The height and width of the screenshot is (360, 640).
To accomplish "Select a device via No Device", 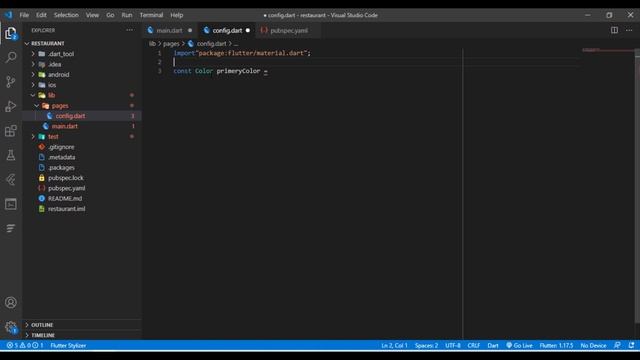I will [x=593, y=345].
